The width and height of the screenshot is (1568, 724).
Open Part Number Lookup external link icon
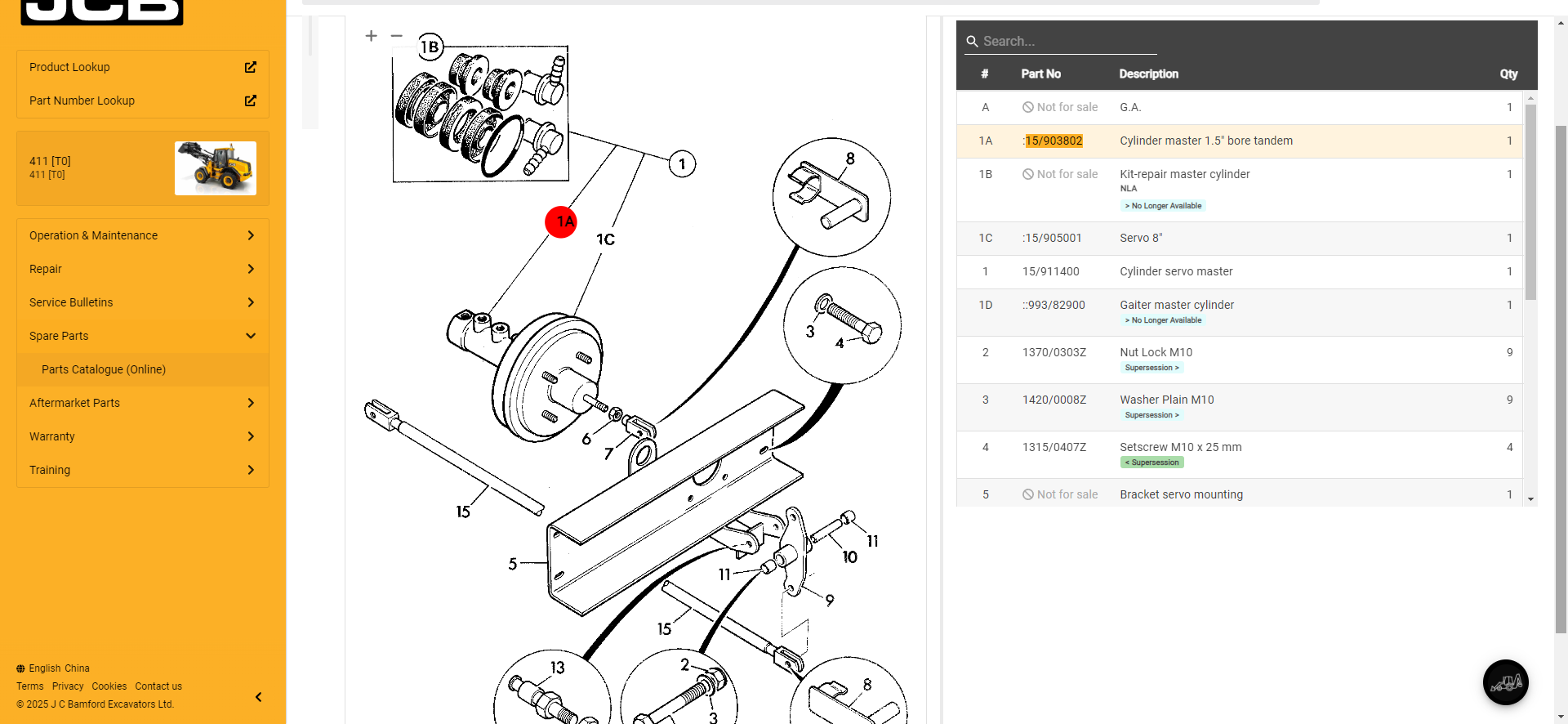pos(251,101)
